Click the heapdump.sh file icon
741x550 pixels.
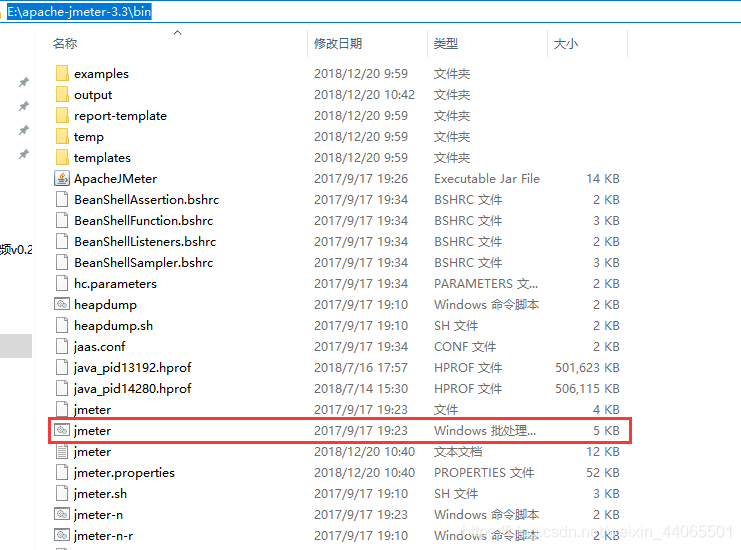click(62, 325)
